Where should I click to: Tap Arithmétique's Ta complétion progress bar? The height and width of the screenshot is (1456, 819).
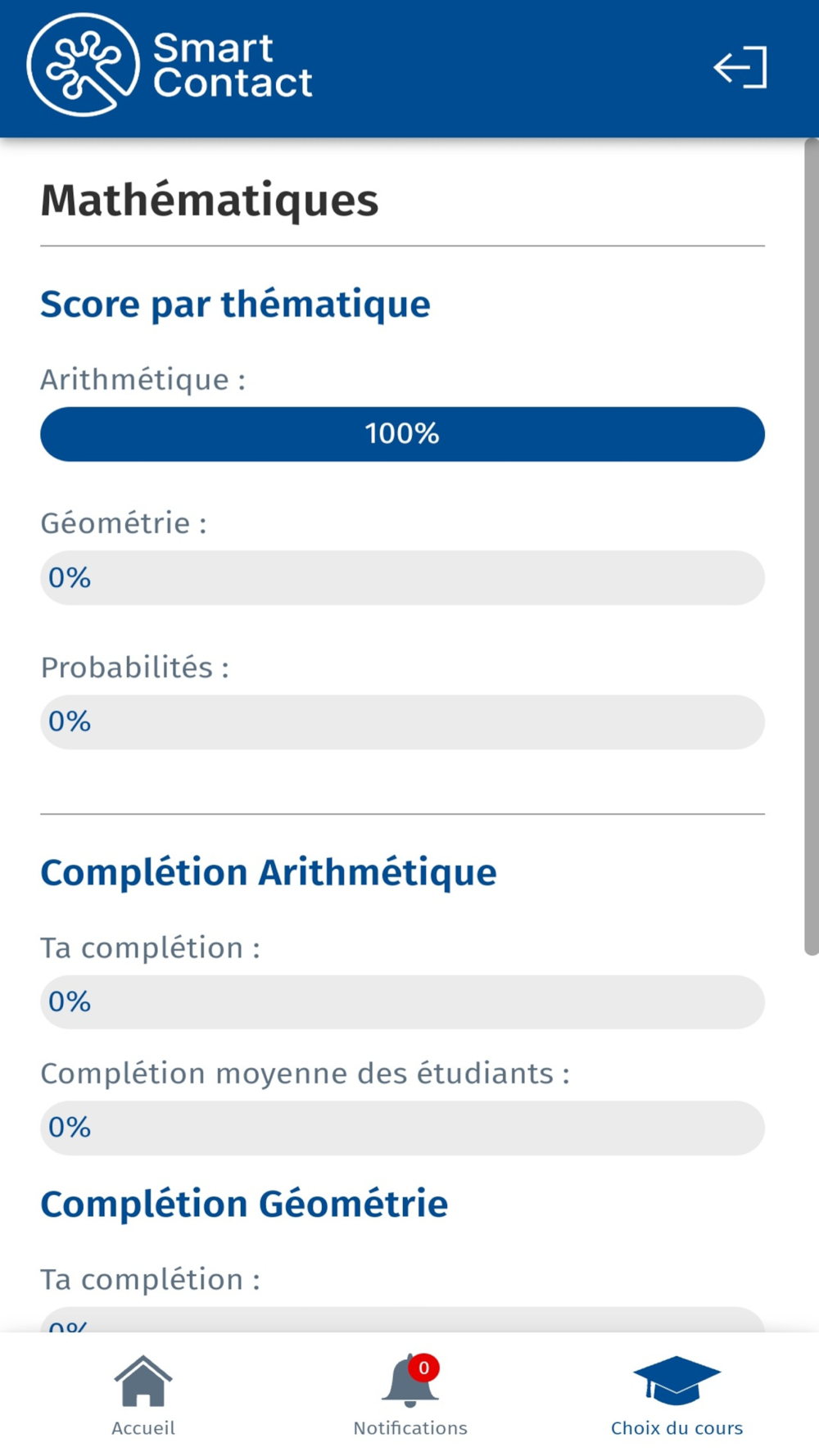pyautogui.click(x=402, y=1002)
